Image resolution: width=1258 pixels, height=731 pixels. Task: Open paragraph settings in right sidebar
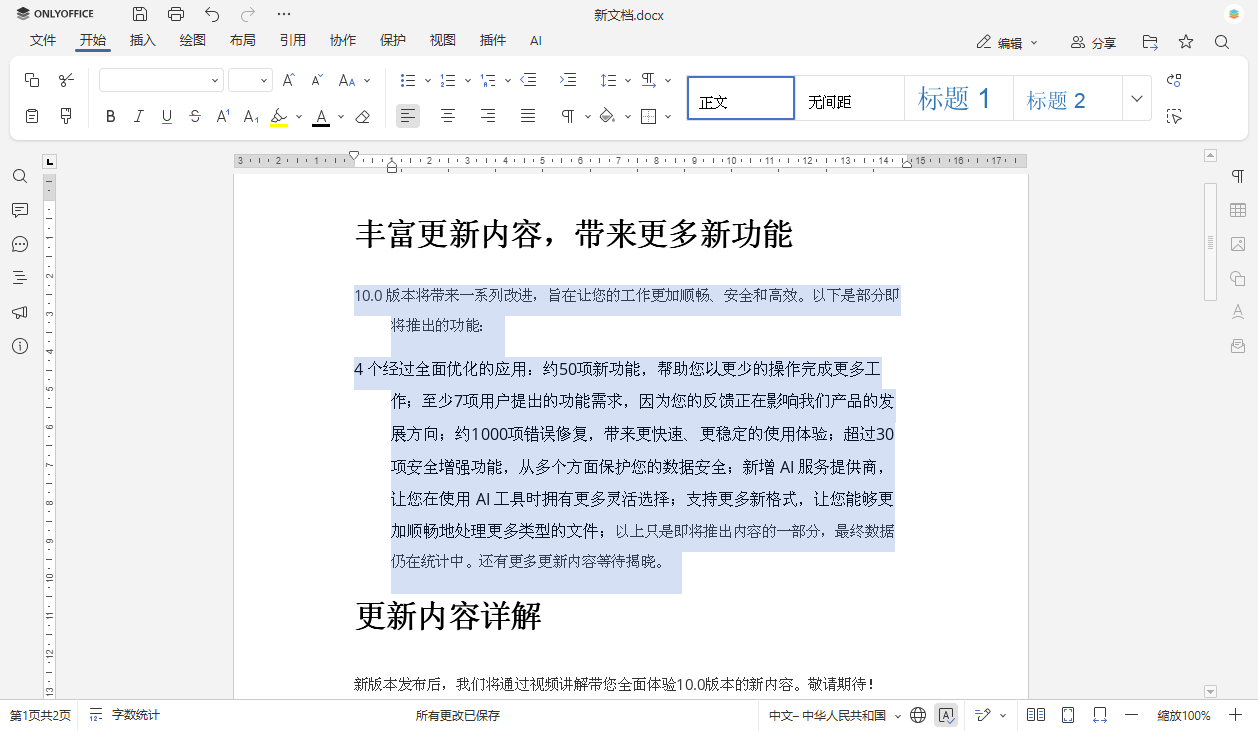click(1238, 176)
